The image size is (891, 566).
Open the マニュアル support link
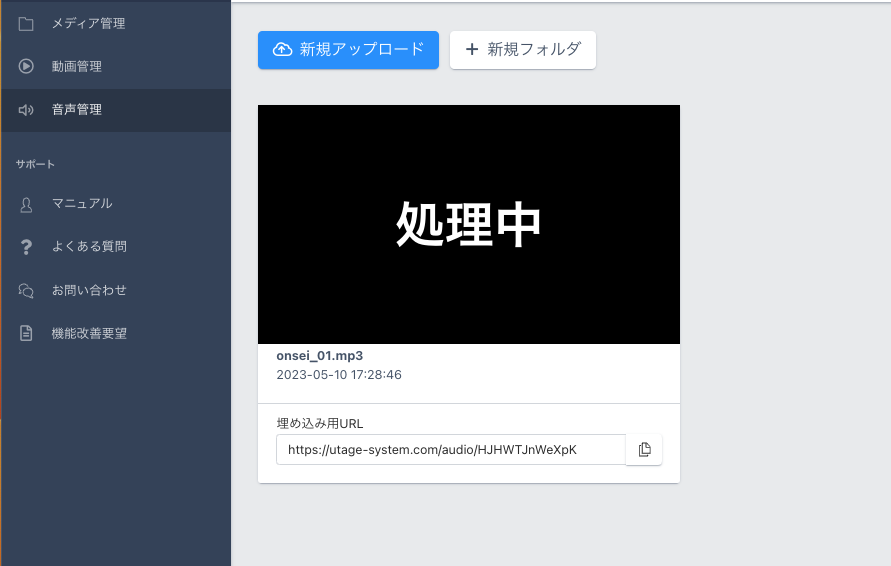[x=82, y=204]
